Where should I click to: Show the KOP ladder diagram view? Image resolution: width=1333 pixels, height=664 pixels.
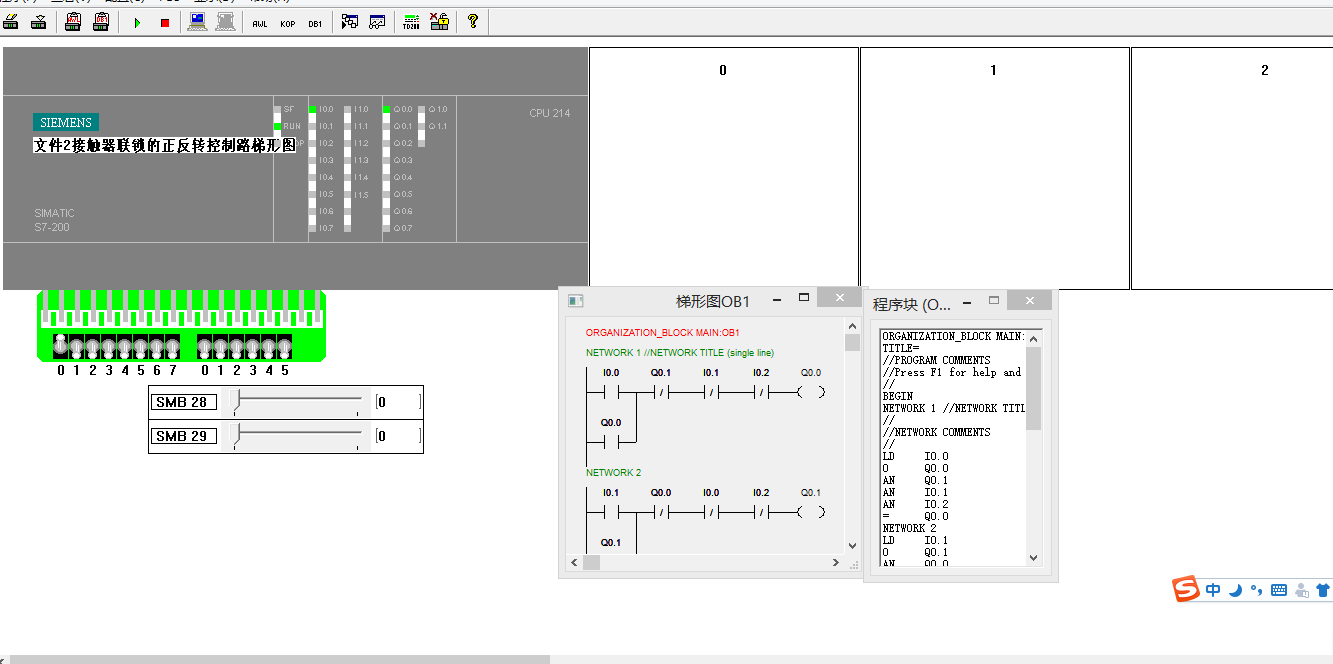[288, 22]
